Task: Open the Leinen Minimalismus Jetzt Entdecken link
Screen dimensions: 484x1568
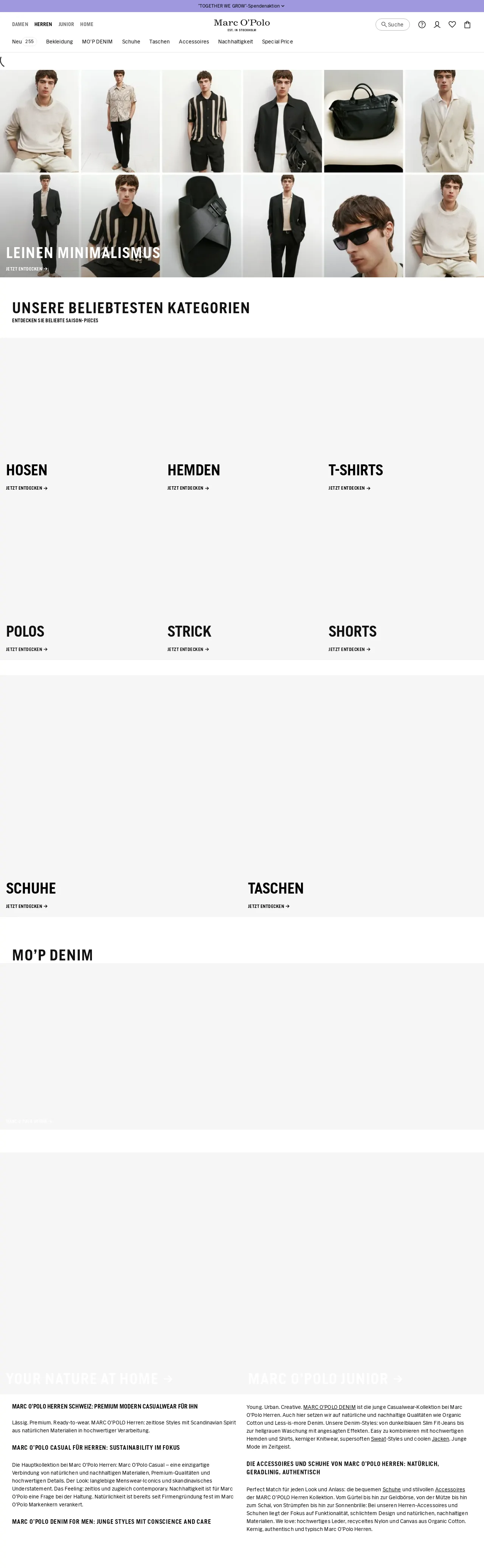Action: point(27,268)
